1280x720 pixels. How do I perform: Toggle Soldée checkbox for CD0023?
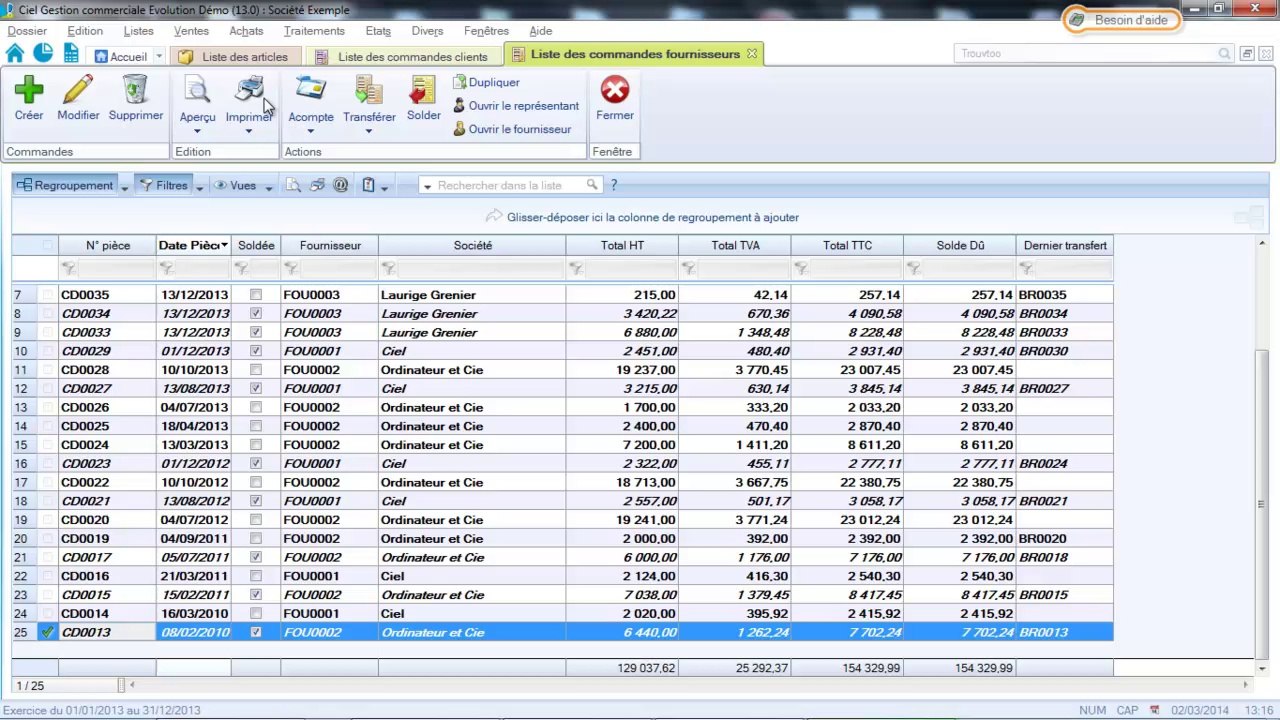(x=256, y=464)
